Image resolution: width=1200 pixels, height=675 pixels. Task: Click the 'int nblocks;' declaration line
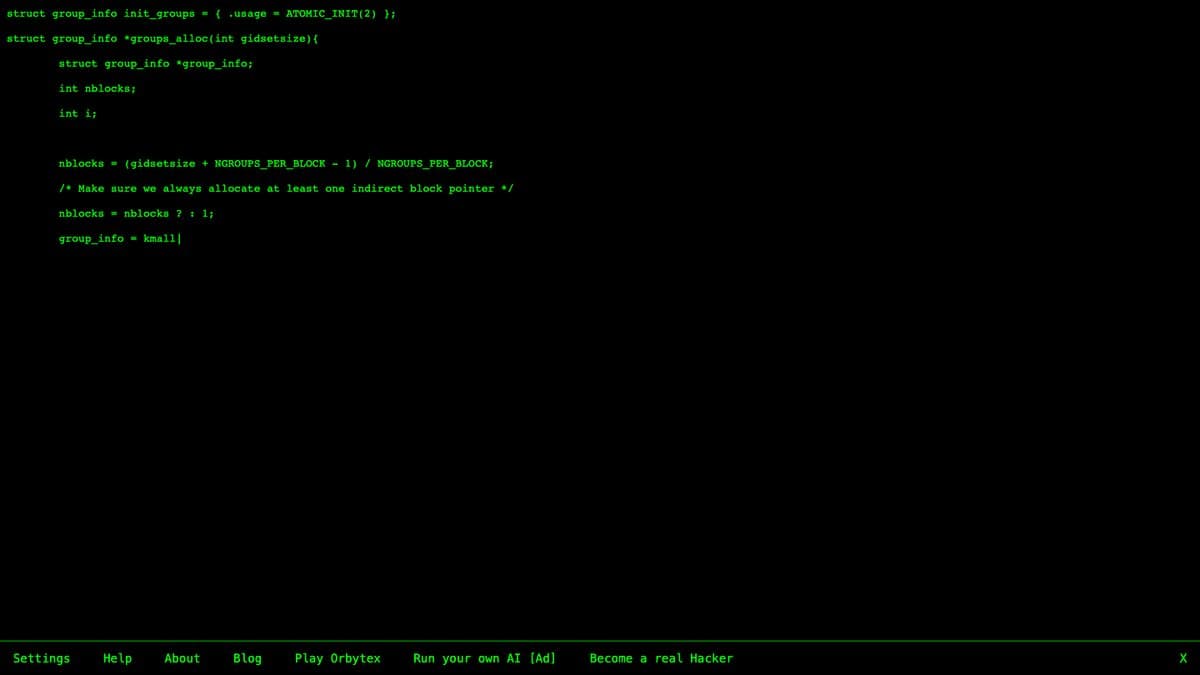[x=97, y=89]
